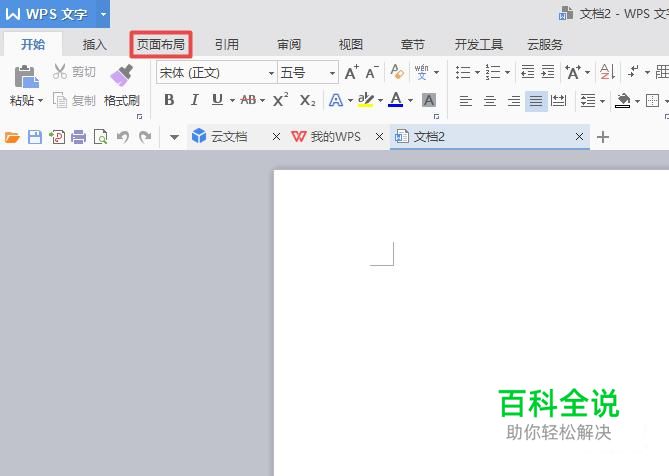Insert a bulleted list
The height and width of the screenshot is (476, 669).
pos(463,72)
